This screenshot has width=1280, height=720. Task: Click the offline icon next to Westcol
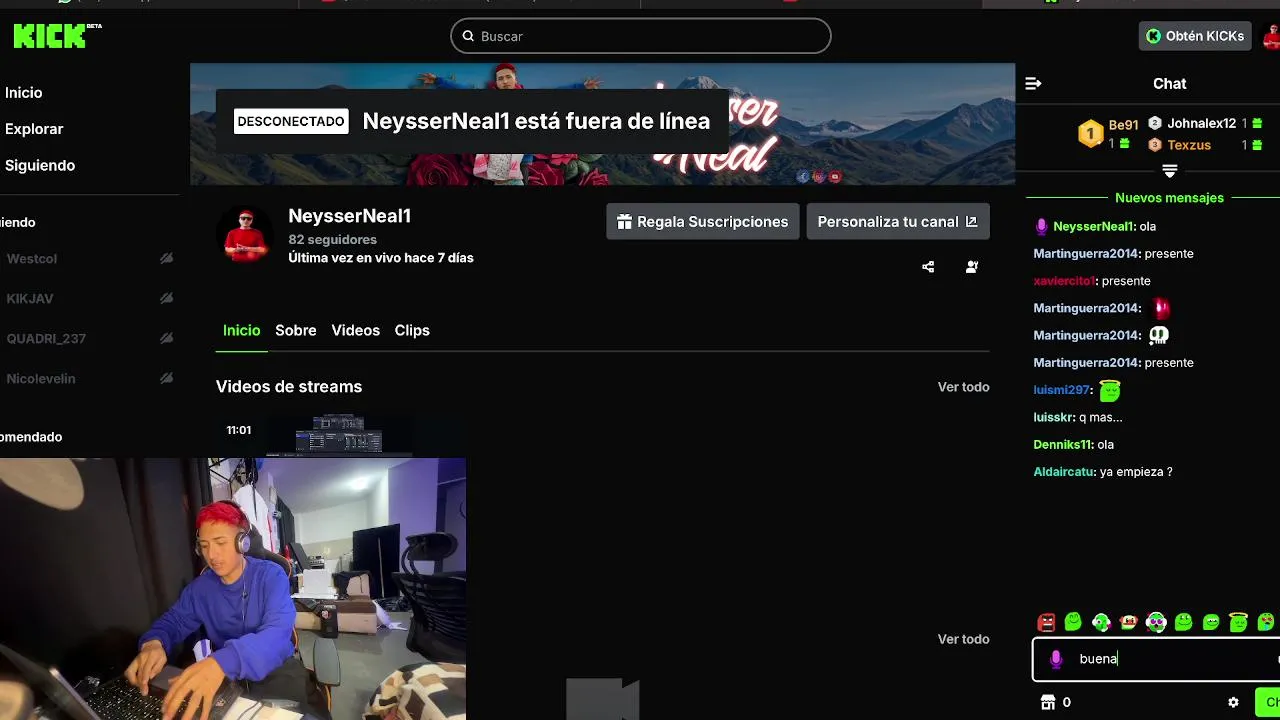click(166, 258)
